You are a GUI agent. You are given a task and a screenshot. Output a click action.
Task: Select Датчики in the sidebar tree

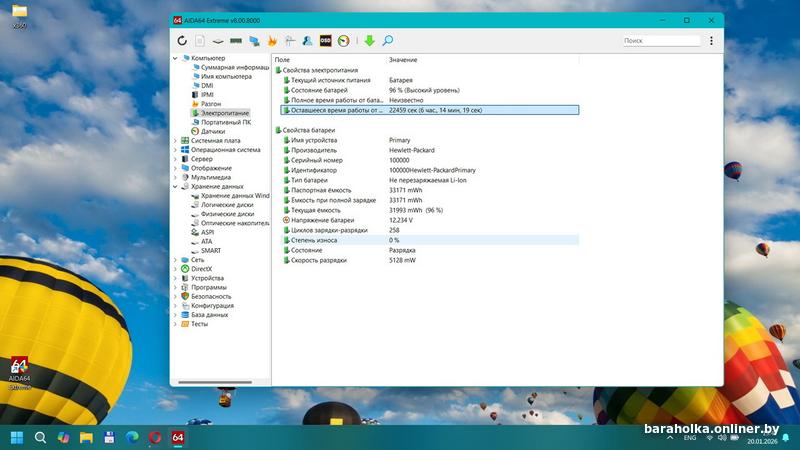[212, 131]
